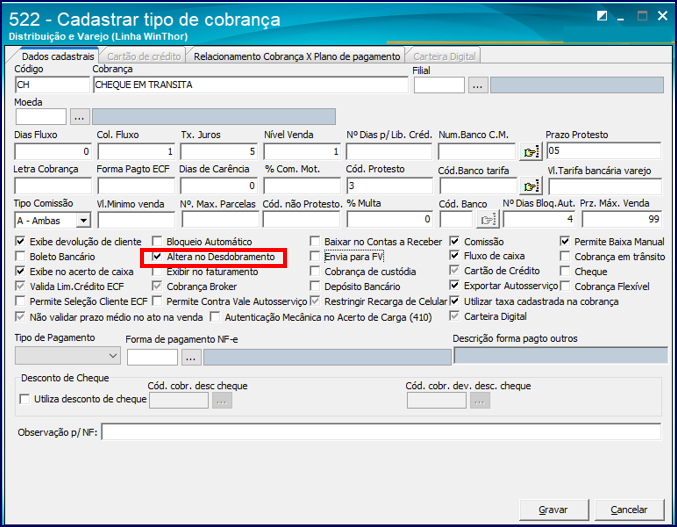Click the Nível Venda field

tap(302, 152)
